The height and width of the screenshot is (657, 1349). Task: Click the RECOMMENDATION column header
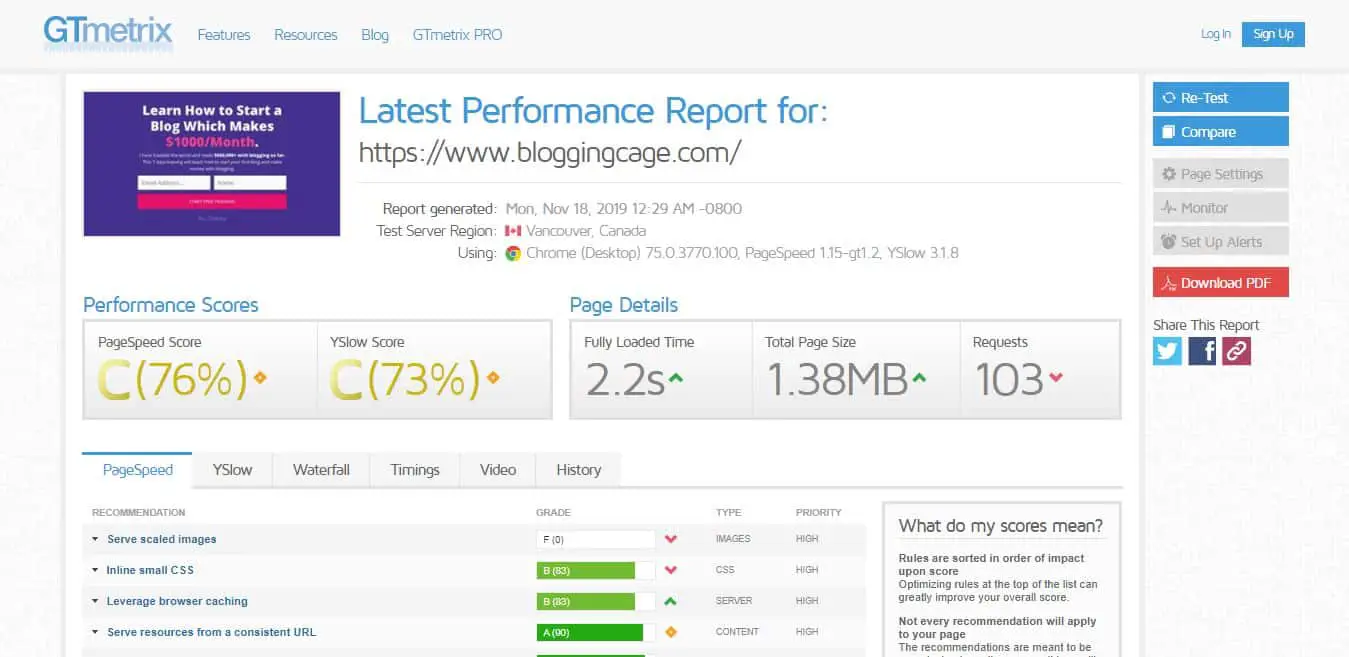pyautogui.click(x=138, y=512)
